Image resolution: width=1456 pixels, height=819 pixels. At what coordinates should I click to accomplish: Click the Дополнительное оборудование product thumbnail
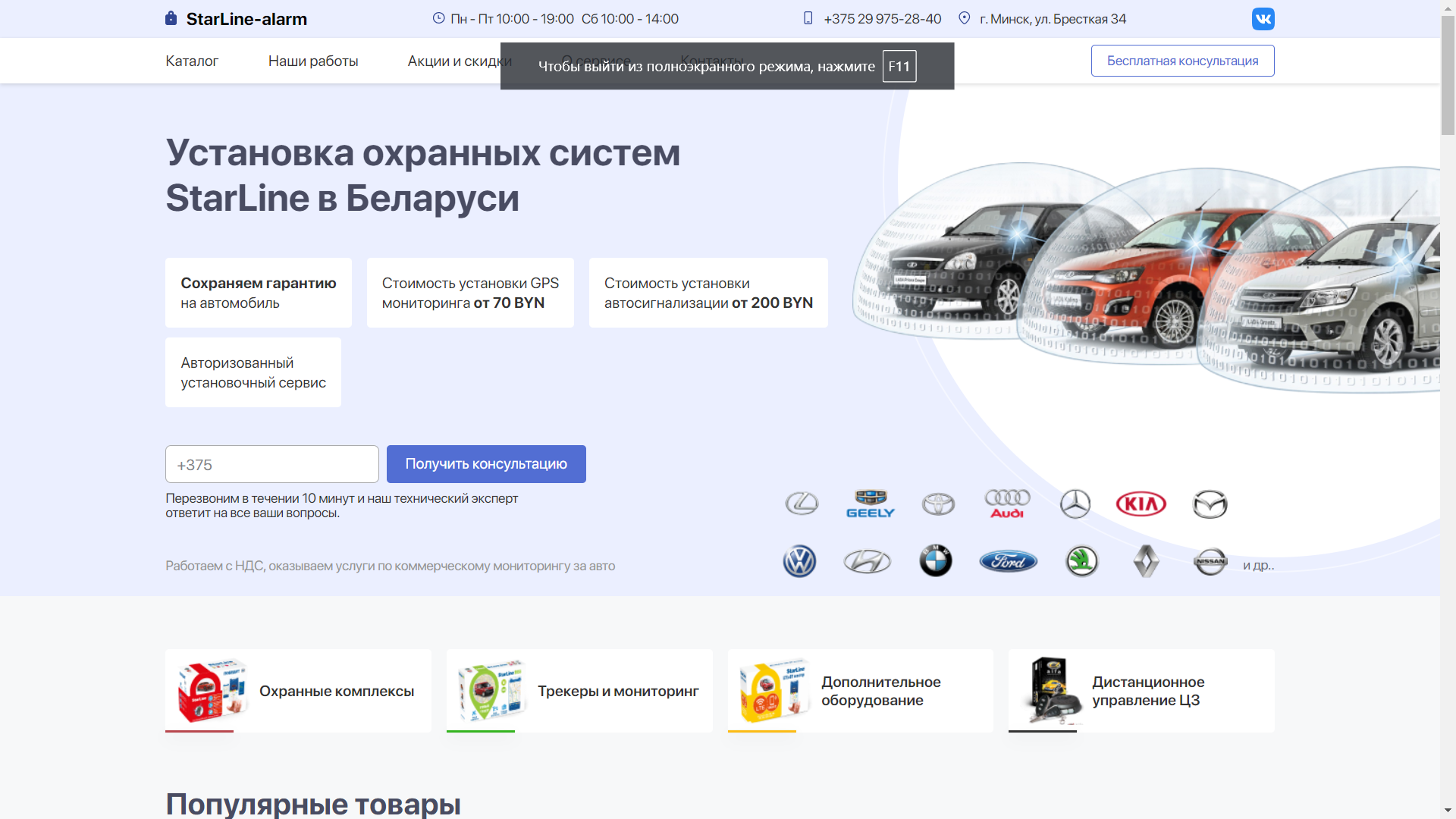tap(774, 690)
